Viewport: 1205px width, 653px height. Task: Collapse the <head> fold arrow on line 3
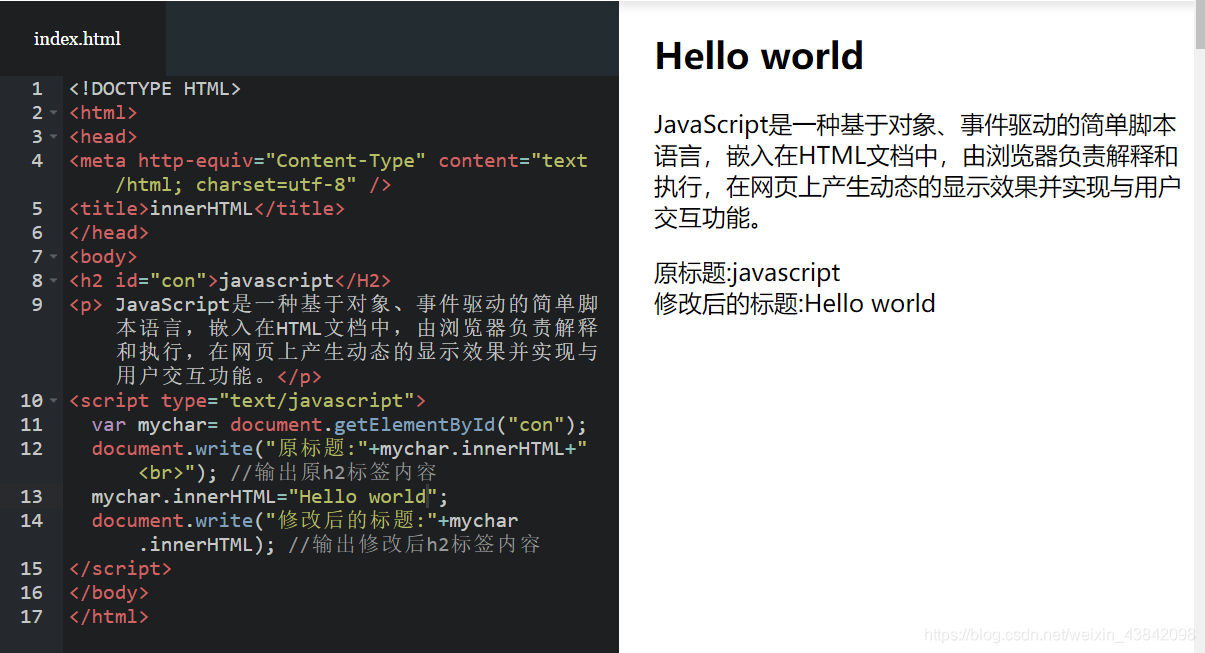pos(53,137)
